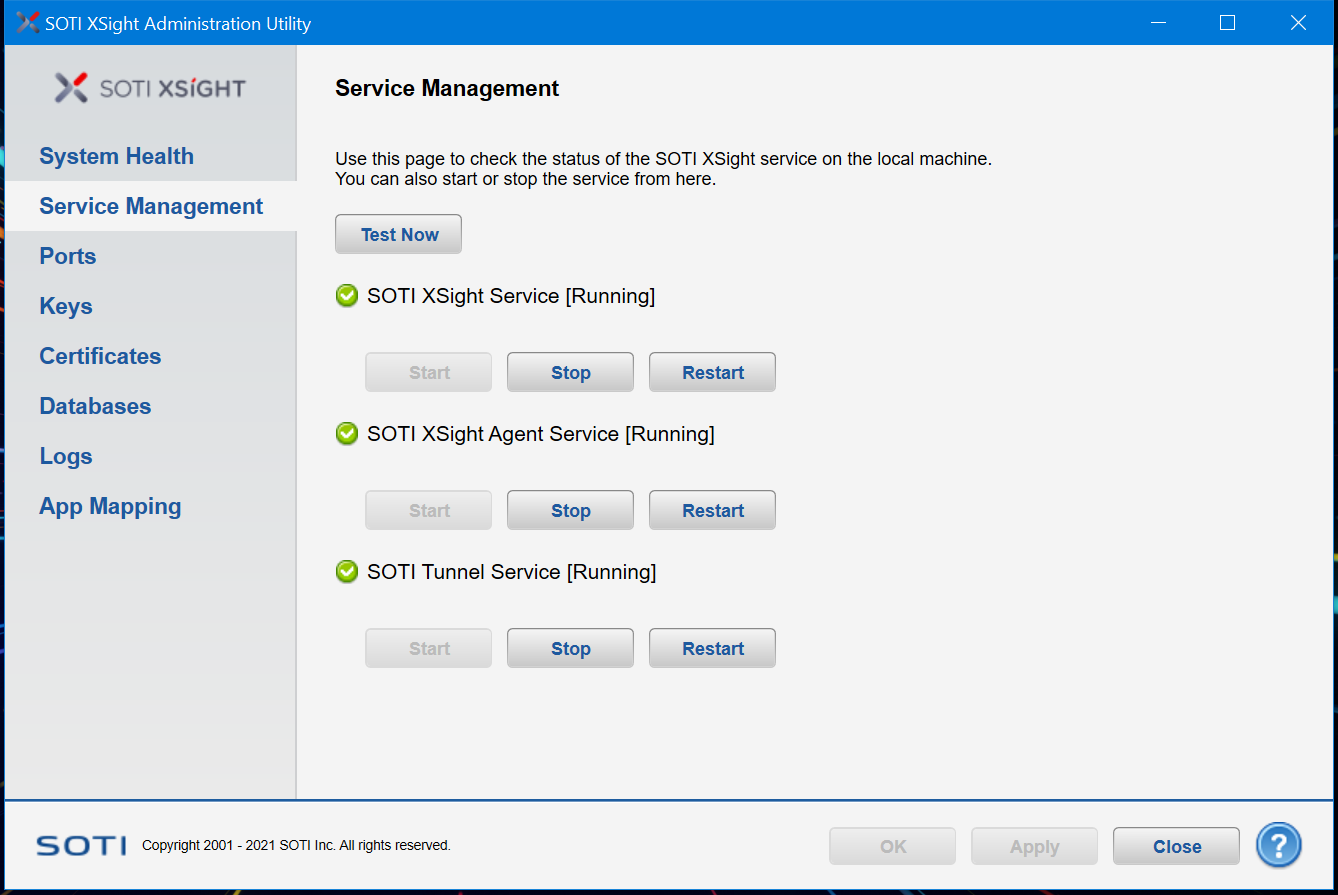
Task: Click the Service Management page heading
Action: pyautogui.click(x=447, y=88)
